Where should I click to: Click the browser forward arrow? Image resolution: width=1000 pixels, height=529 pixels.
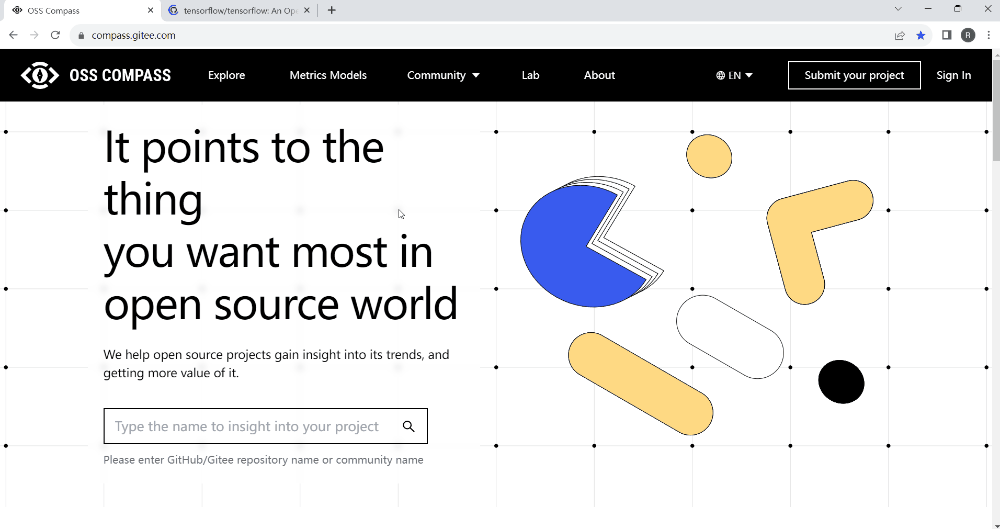[x=34, y=35]
